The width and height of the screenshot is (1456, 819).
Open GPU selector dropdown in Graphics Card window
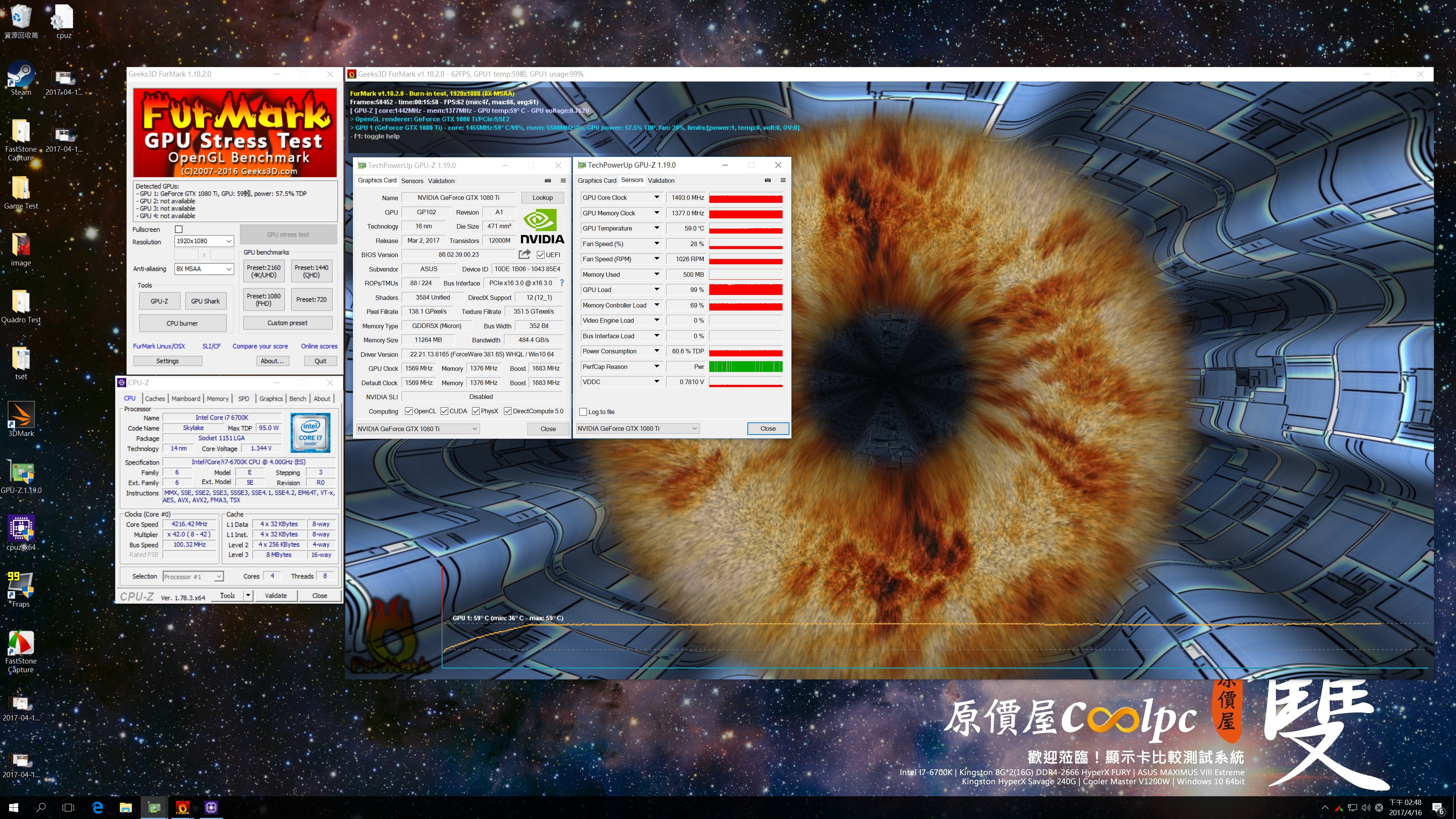[x=418, y=428]
